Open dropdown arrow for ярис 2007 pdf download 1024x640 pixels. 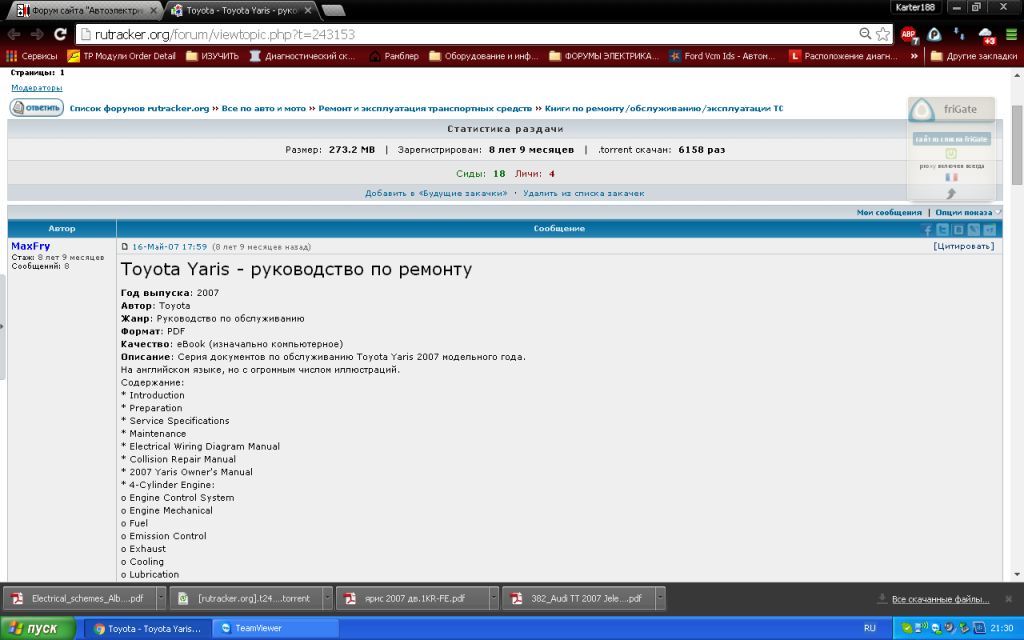[494, 598]
